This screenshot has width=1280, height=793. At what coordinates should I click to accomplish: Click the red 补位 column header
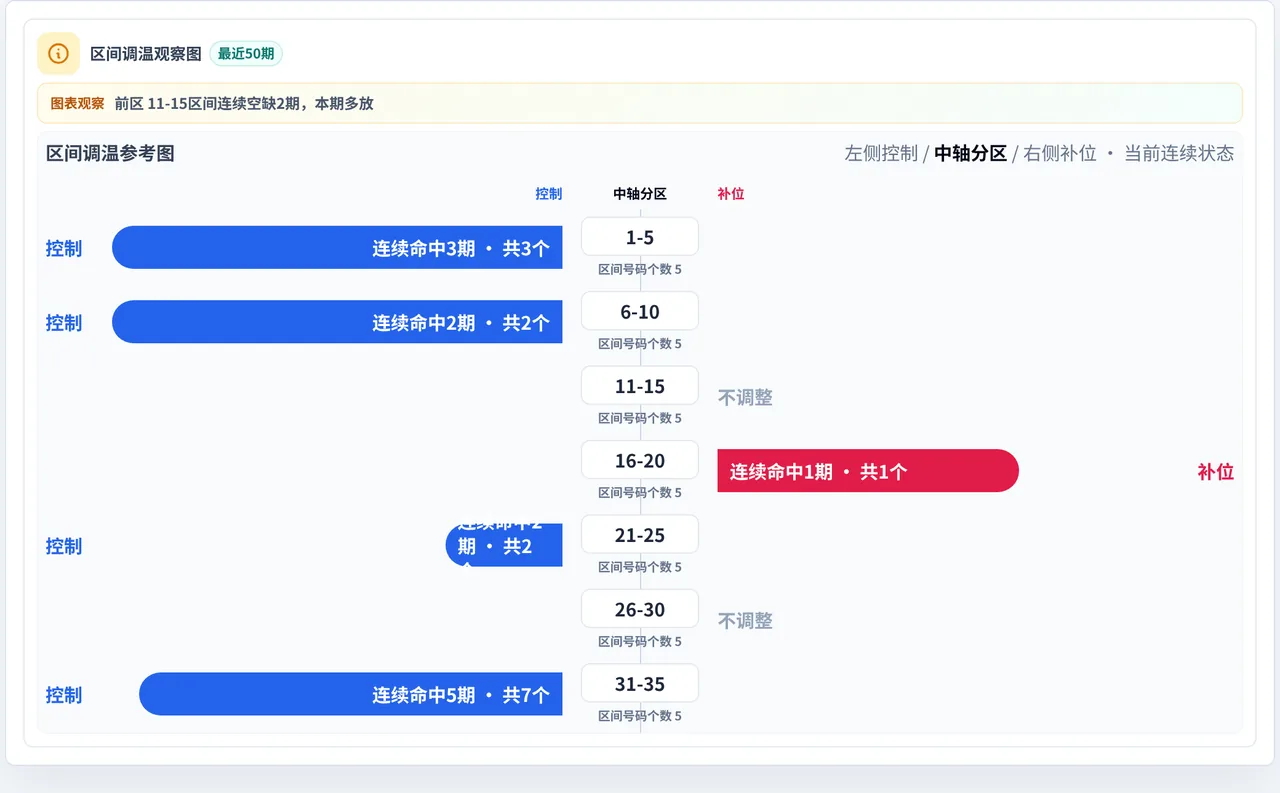pos(731,194)
